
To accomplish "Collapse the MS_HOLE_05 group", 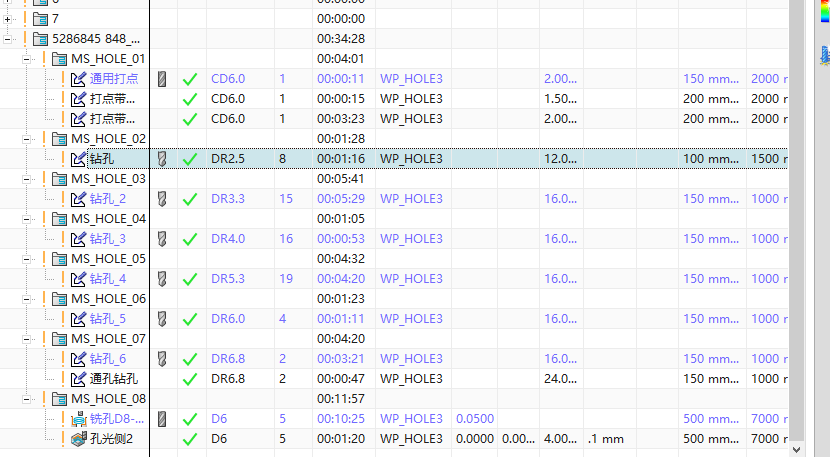I will point(26,259).
